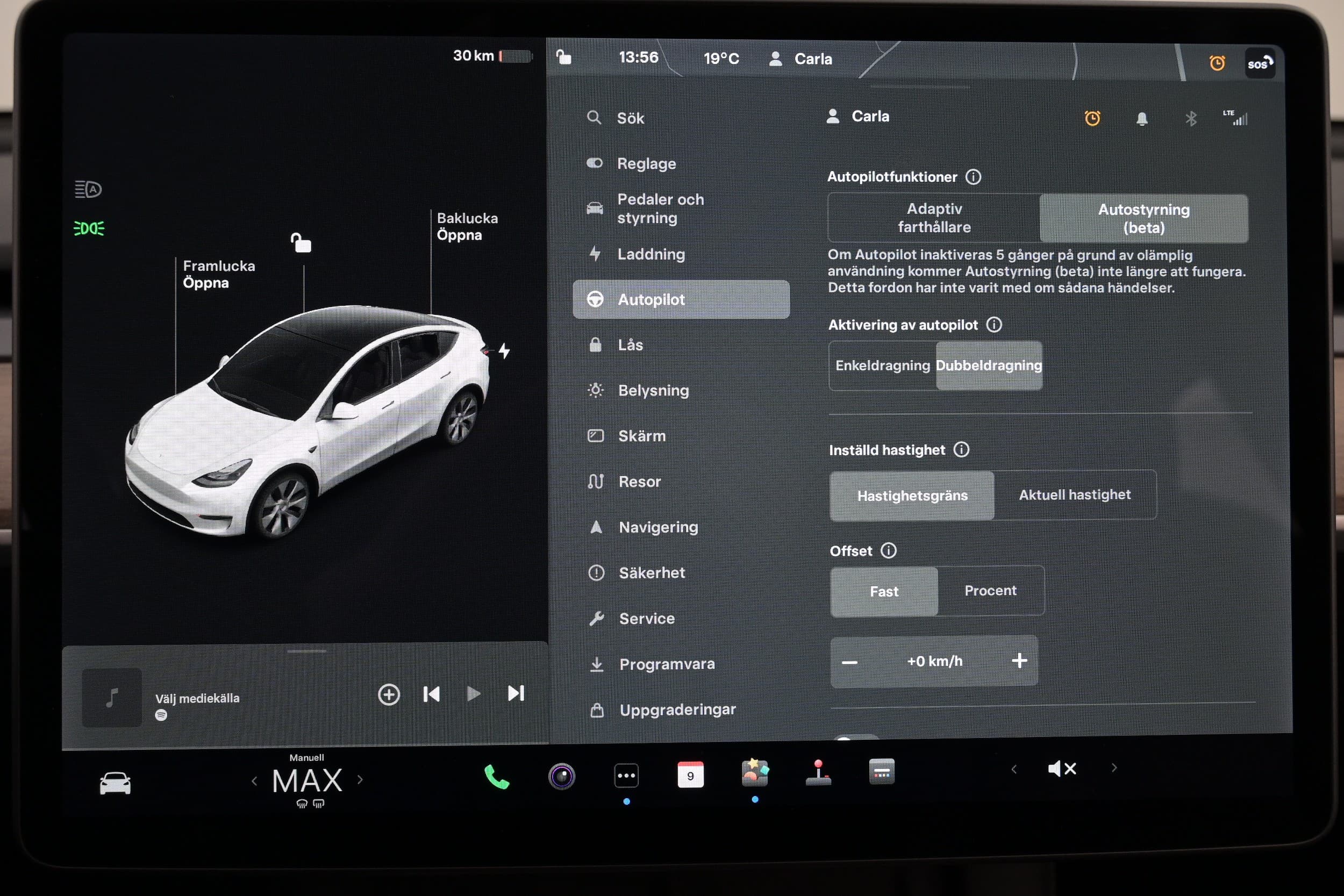Show info for Inställd hastighet
The width and height of the screenshot is (1344, 896).
961,450
